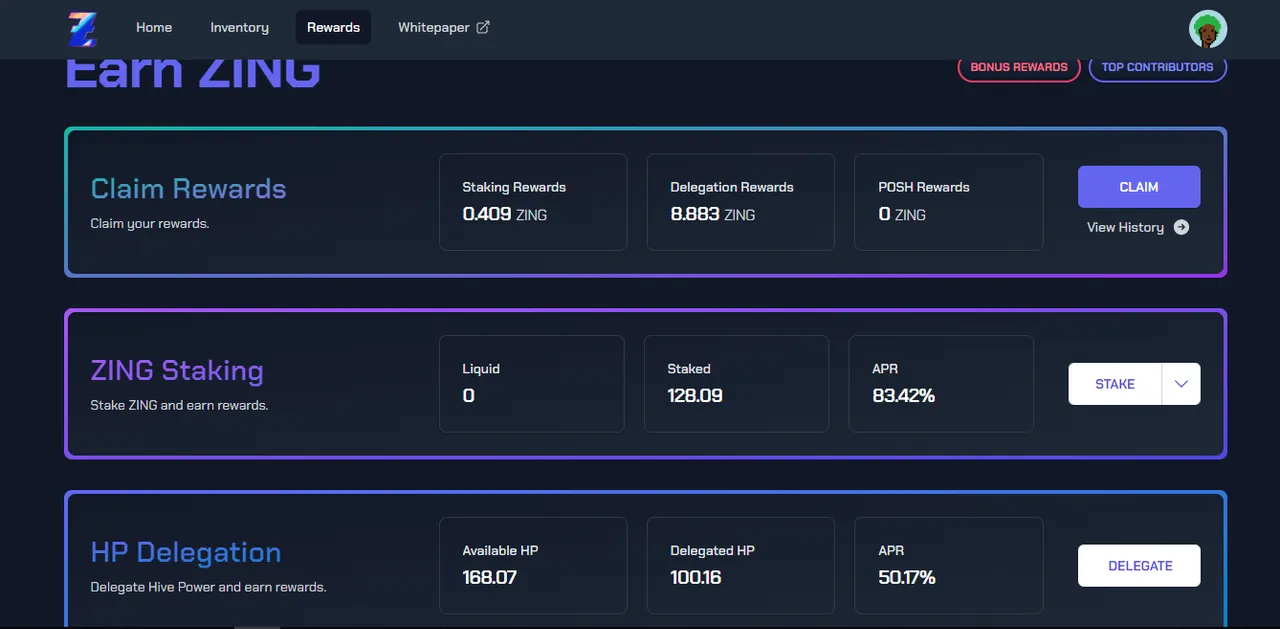Screen dimensions: 1280x629
Task: Select the Rewards nav tab
Action: point(333,27)
